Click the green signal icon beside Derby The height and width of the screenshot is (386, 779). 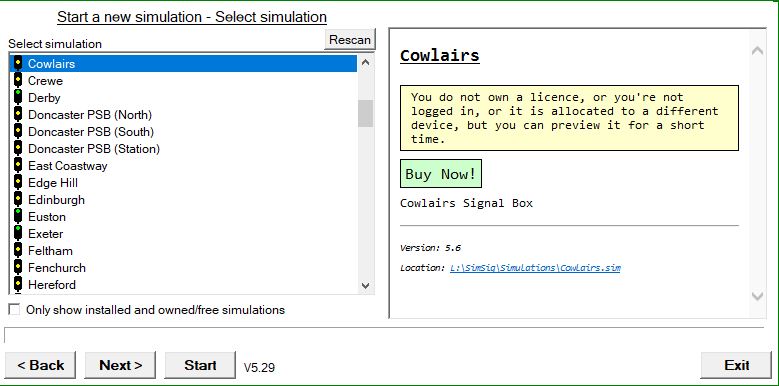coord(18,97)
